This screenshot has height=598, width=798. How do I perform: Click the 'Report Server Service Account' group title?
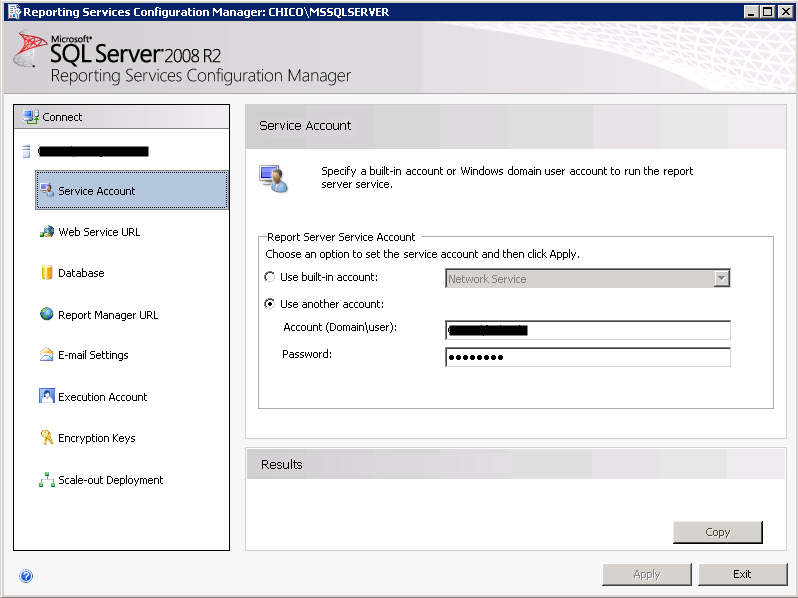[341, 237]
